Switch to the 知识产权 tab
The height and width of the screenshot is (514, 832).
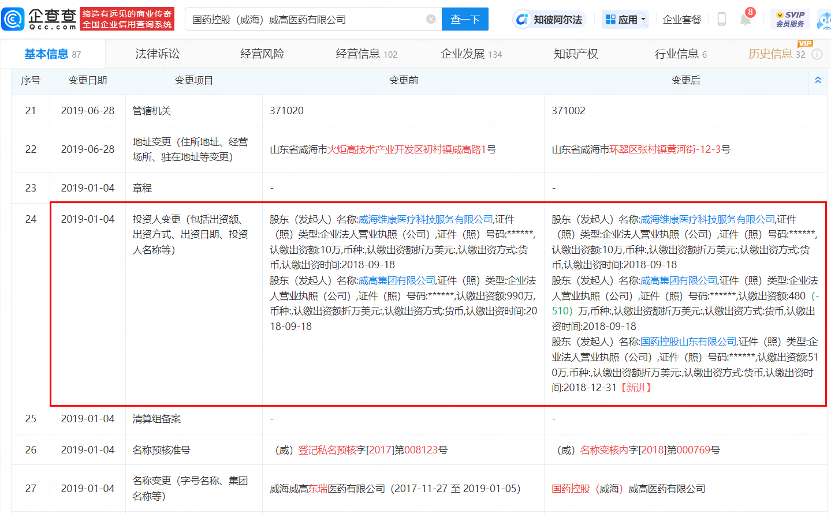point(575,54)
